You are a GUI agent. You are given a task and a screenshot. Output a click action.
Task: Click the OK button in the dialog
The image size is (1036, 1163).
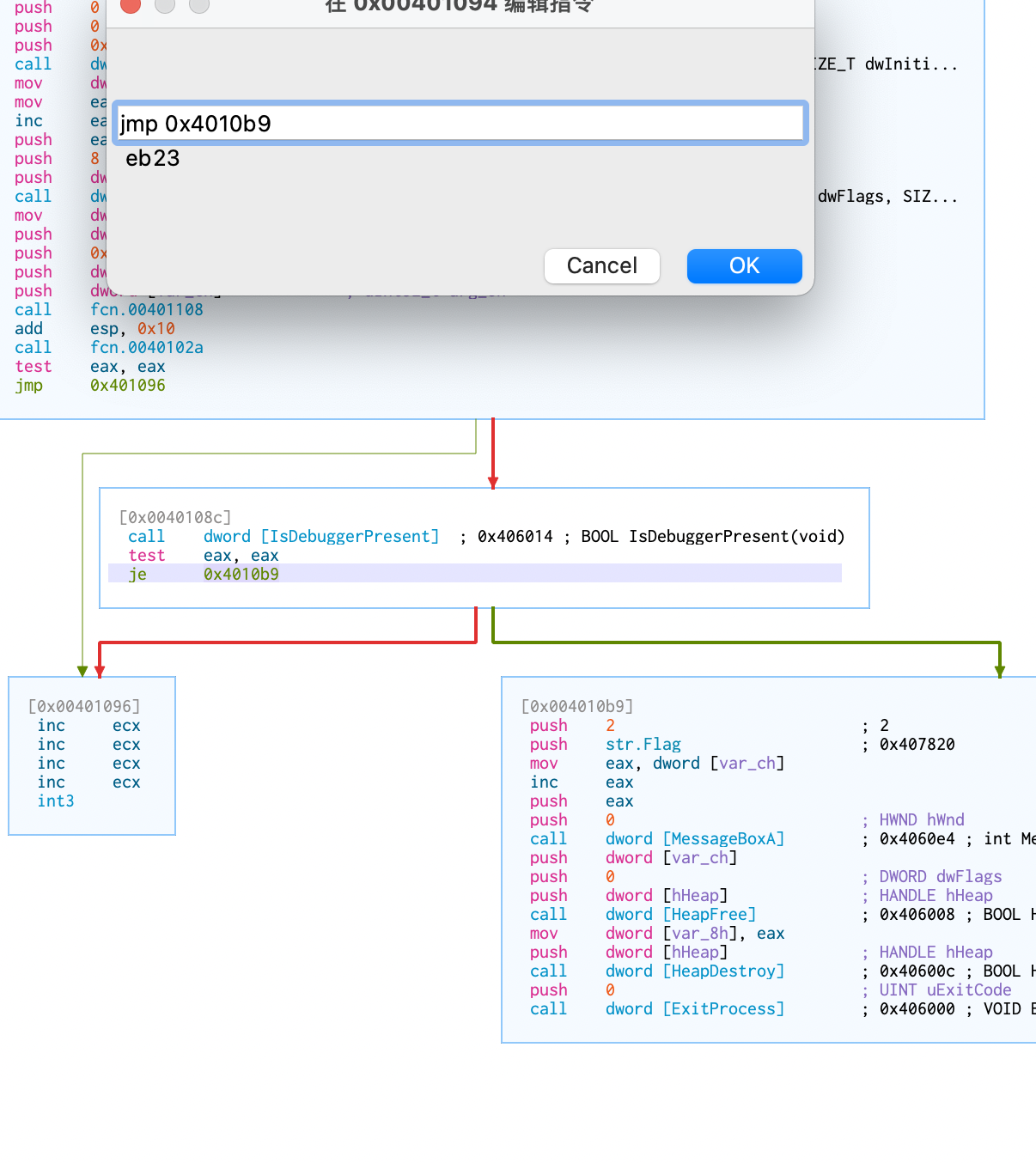(x=744, y=266)
